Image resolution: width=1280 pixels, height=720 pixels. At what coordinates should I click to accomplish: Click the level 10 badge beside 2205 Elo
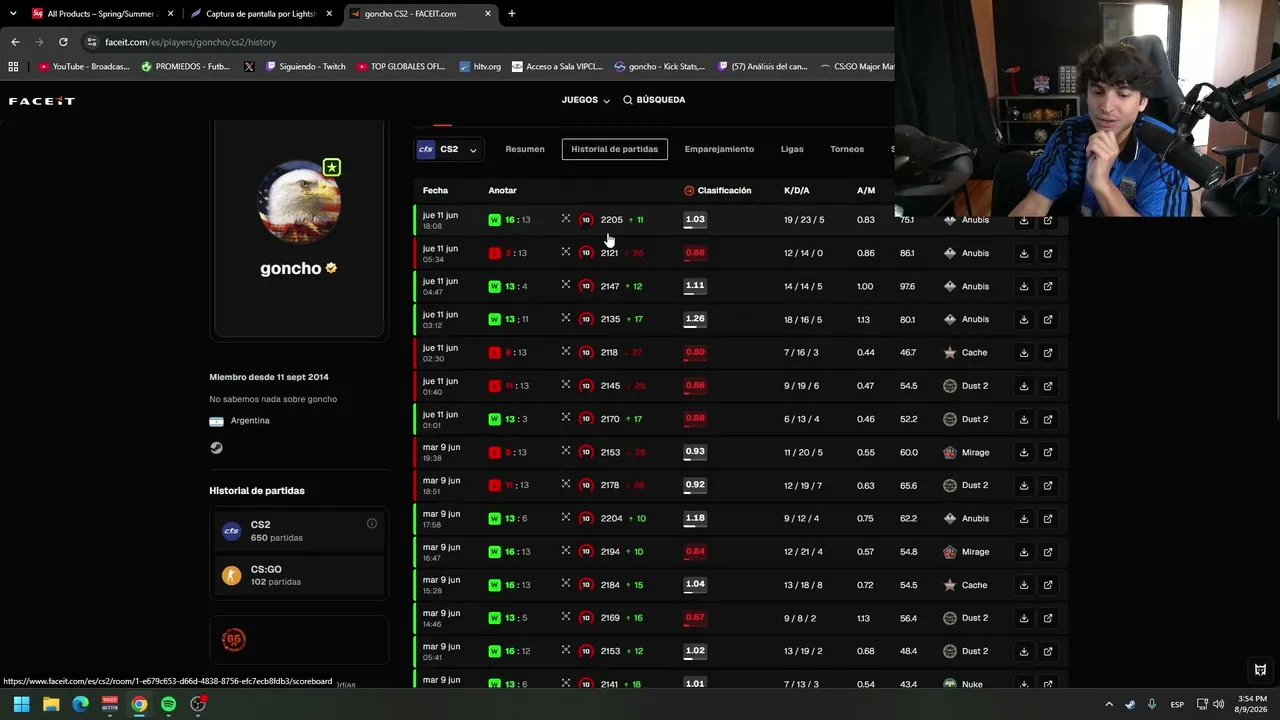pos(586,220)
